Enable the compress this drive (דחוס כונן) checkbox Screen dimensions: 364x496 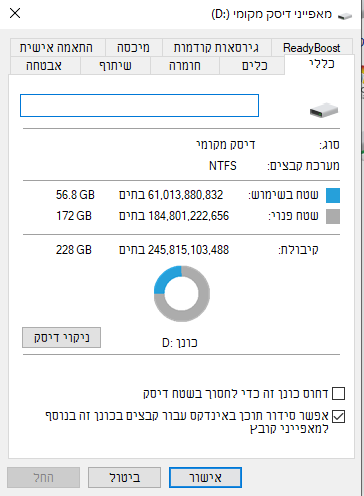(x=339, y=393)
